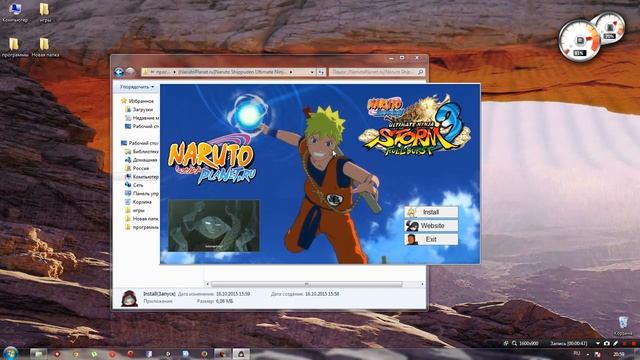Click Exit in the Naruto installer

(x=431, y=239)
